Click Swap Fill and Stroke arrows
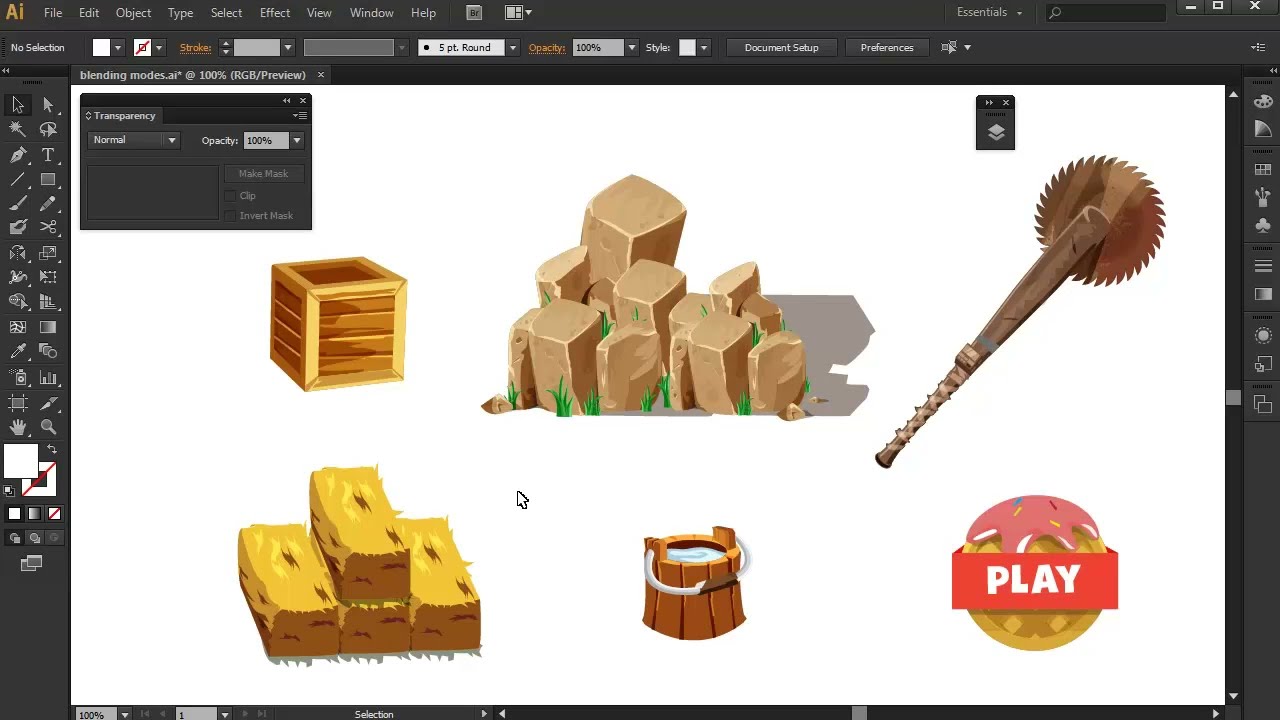The width and height of the screenshot is (1280, 720). [x=52, y=449]
